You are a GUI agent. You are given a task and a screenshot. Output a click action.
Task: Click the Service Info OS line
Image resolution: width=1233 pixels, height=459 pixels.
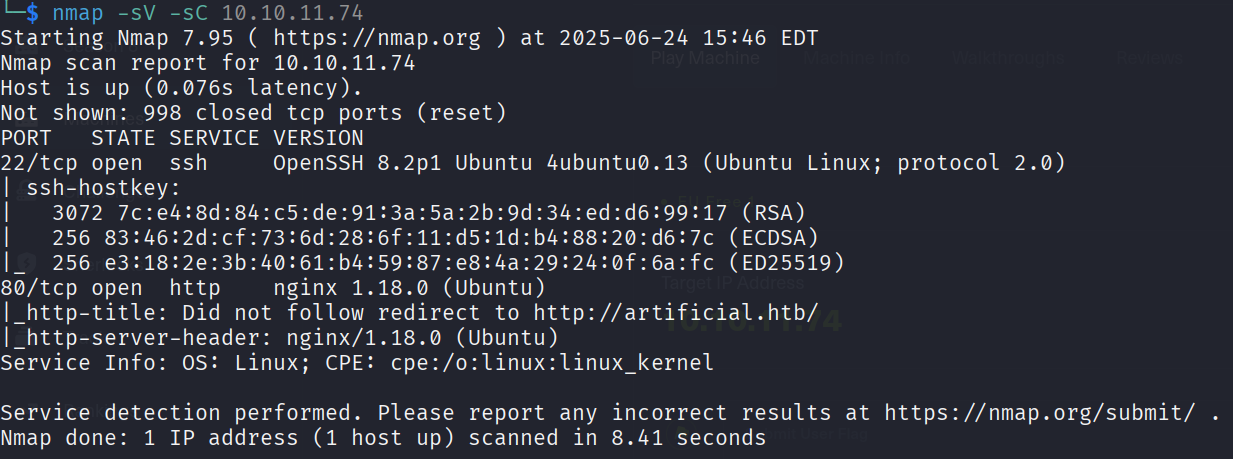click(357, 362)
